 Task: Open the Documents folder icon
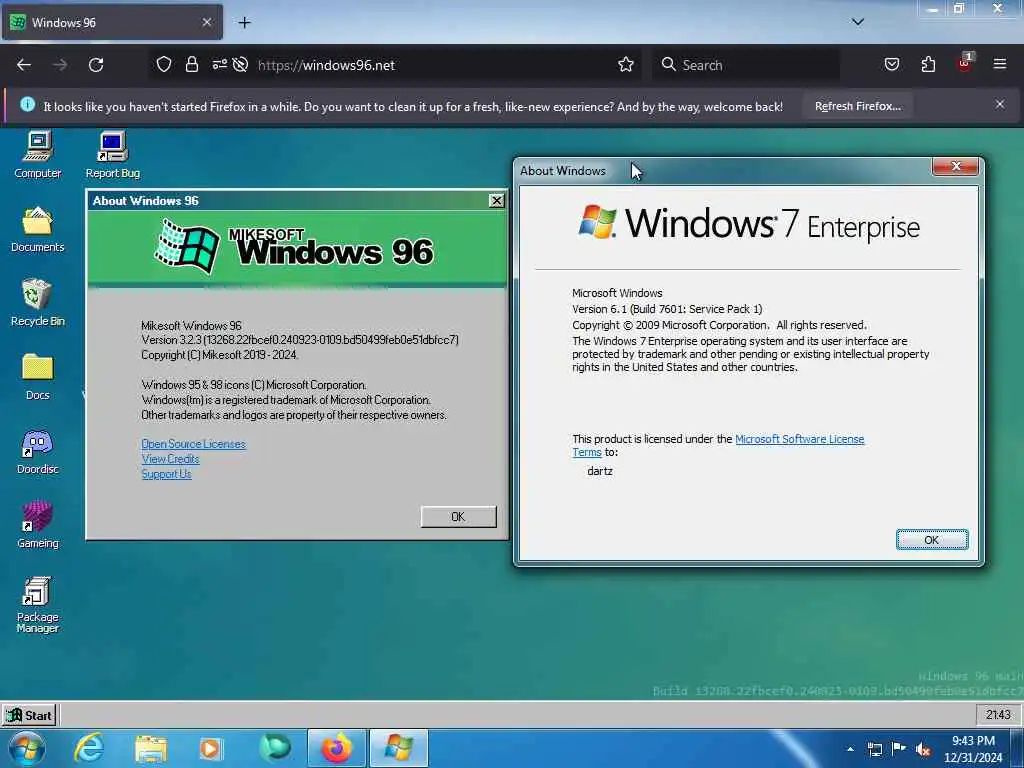38,229
